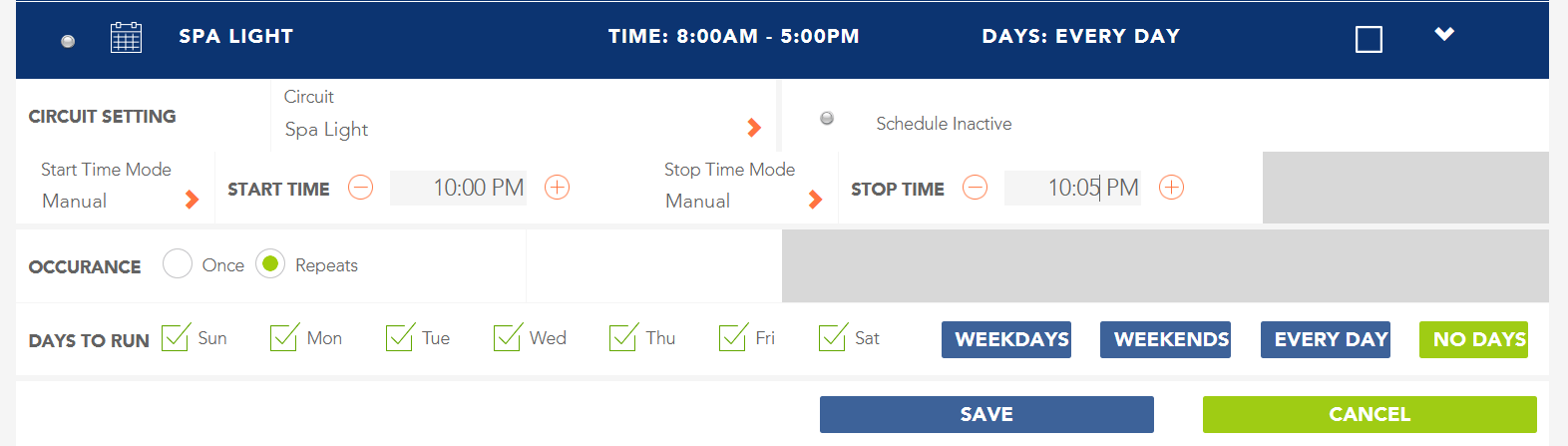Select the Once occurrence option
This screenshot has height=446, width=1568.
click(x=178, y=264)
